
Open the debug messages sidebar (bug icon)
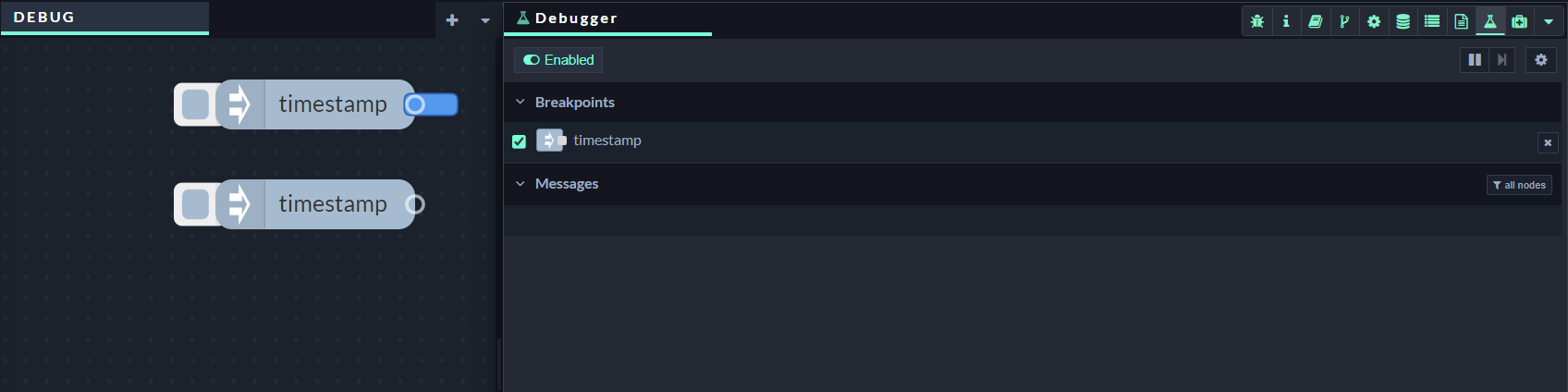[x=1256, y=21]
